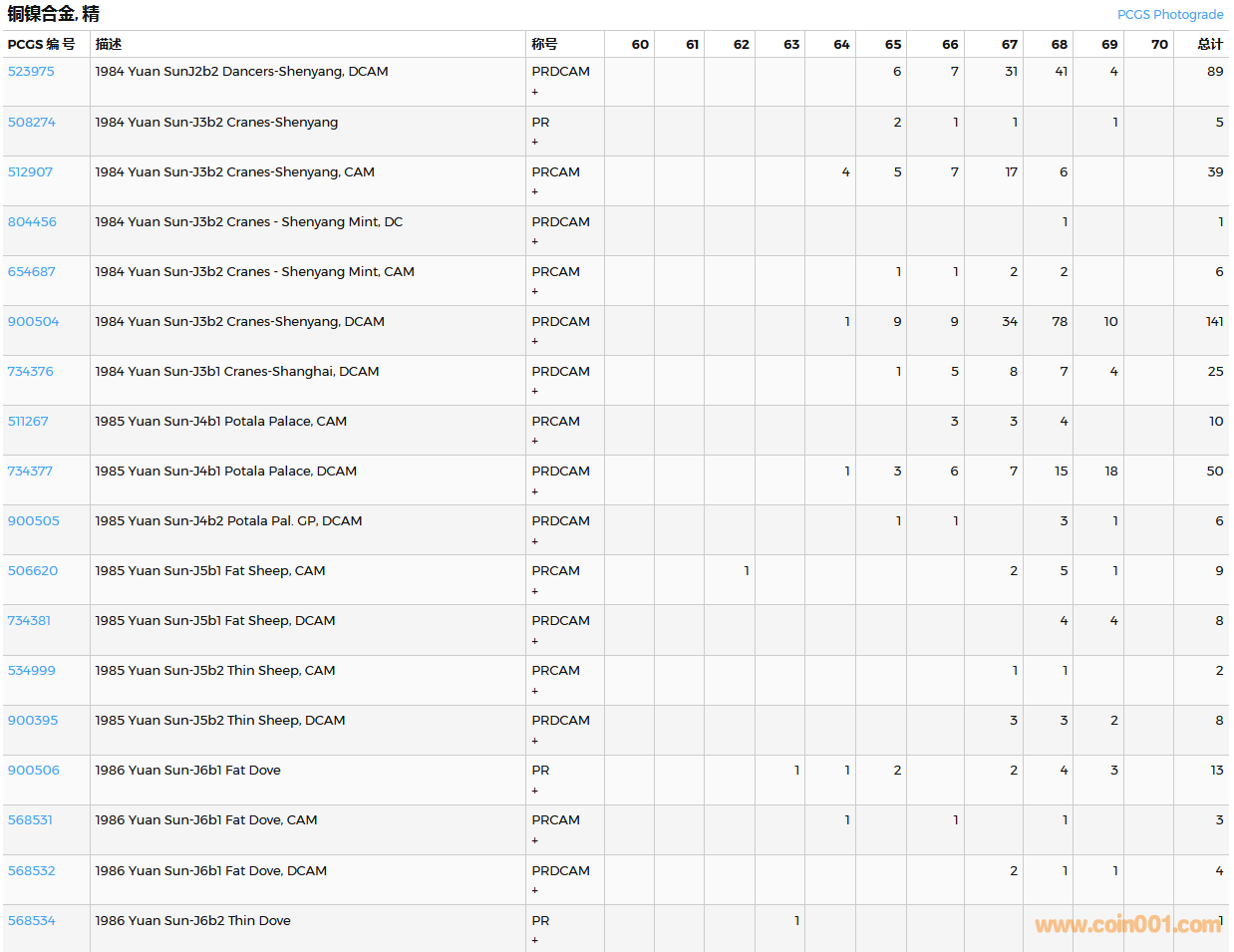Select PCGS number 734377 link
1234x952 pixels.
[x=30, y=471]
